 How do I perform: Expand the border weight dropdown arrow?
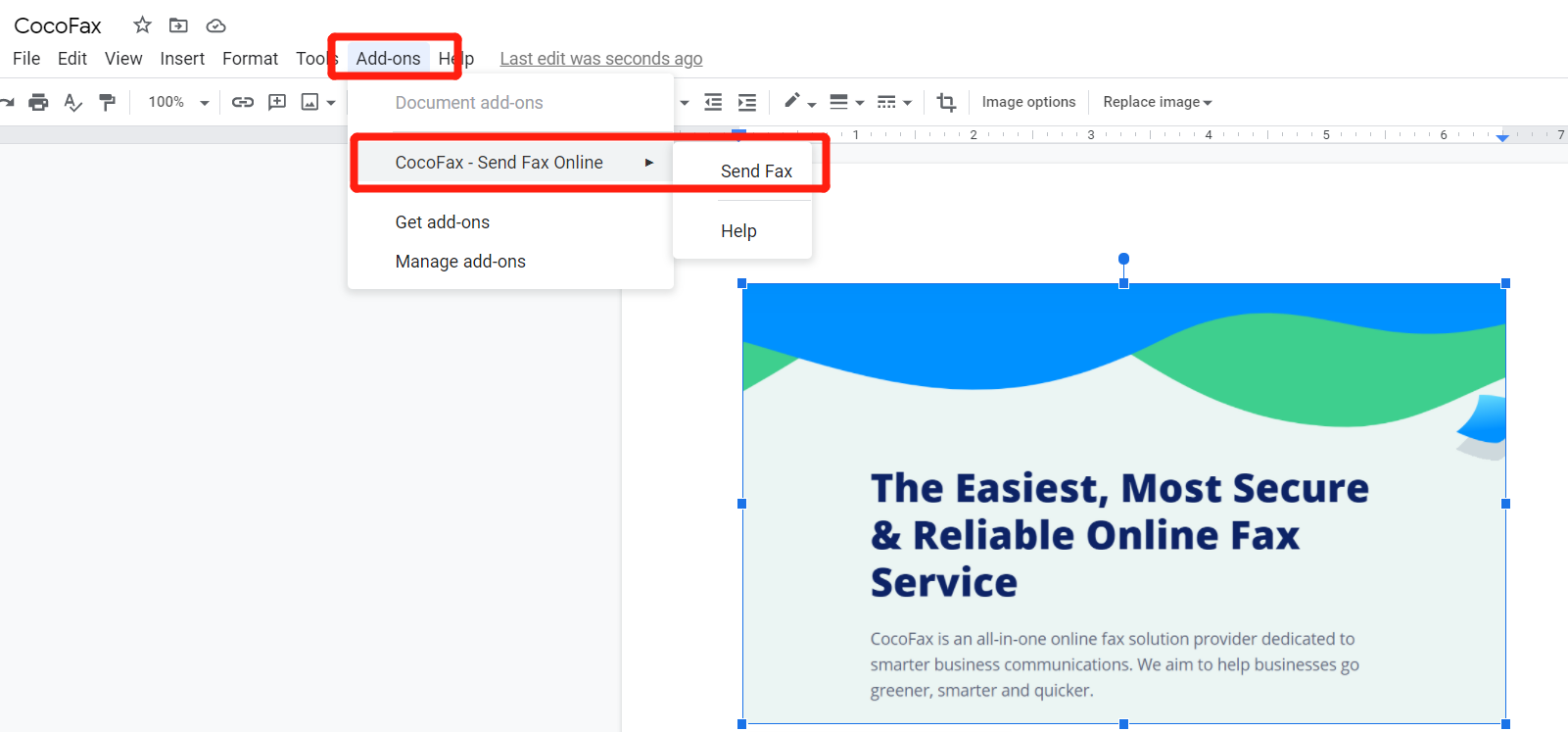point(860,103)
